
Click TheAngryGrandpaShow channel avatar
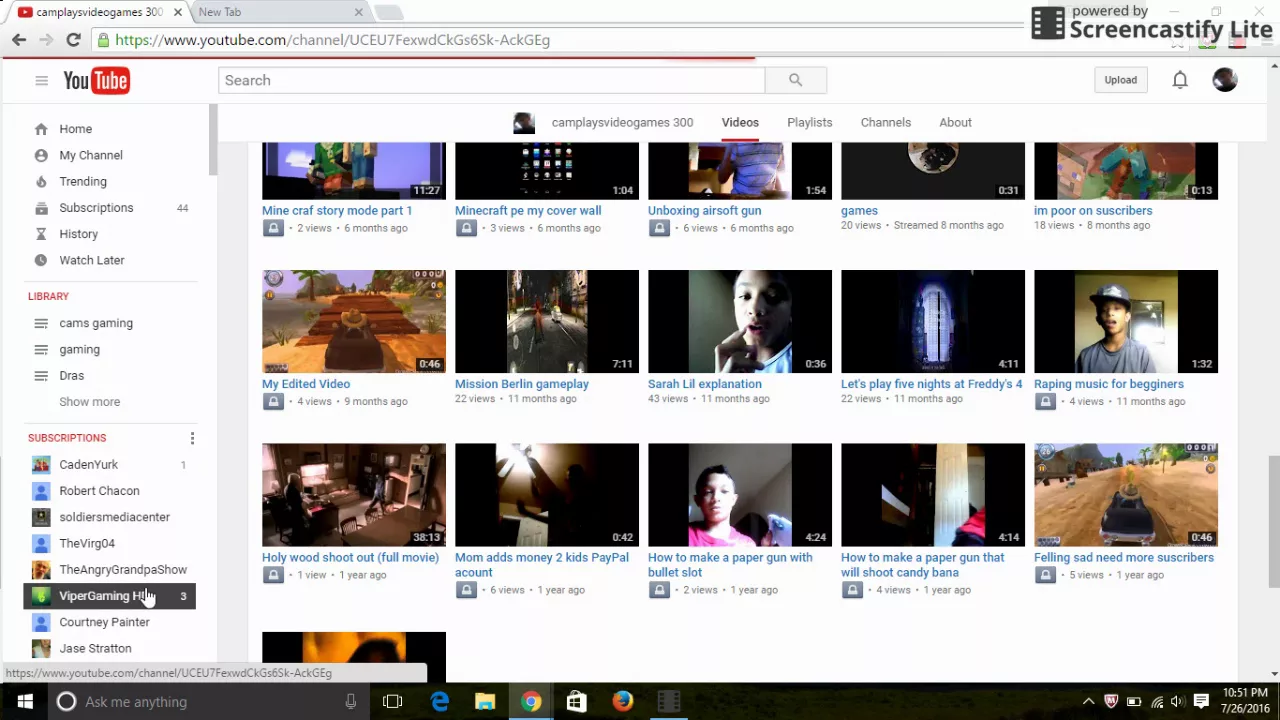(x=41, y=570)
